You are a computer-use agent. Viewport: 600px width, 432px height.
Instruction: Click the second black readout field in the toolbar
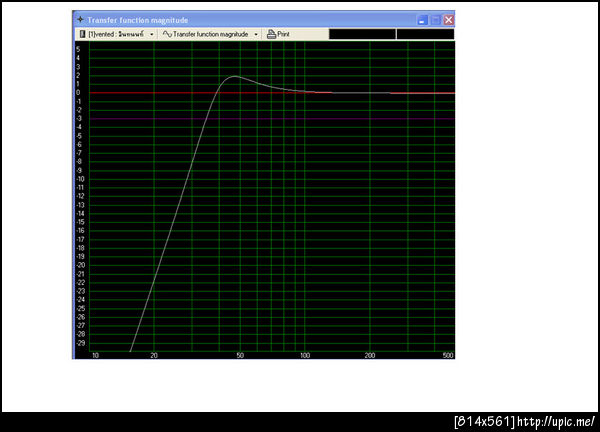point(426,34)
